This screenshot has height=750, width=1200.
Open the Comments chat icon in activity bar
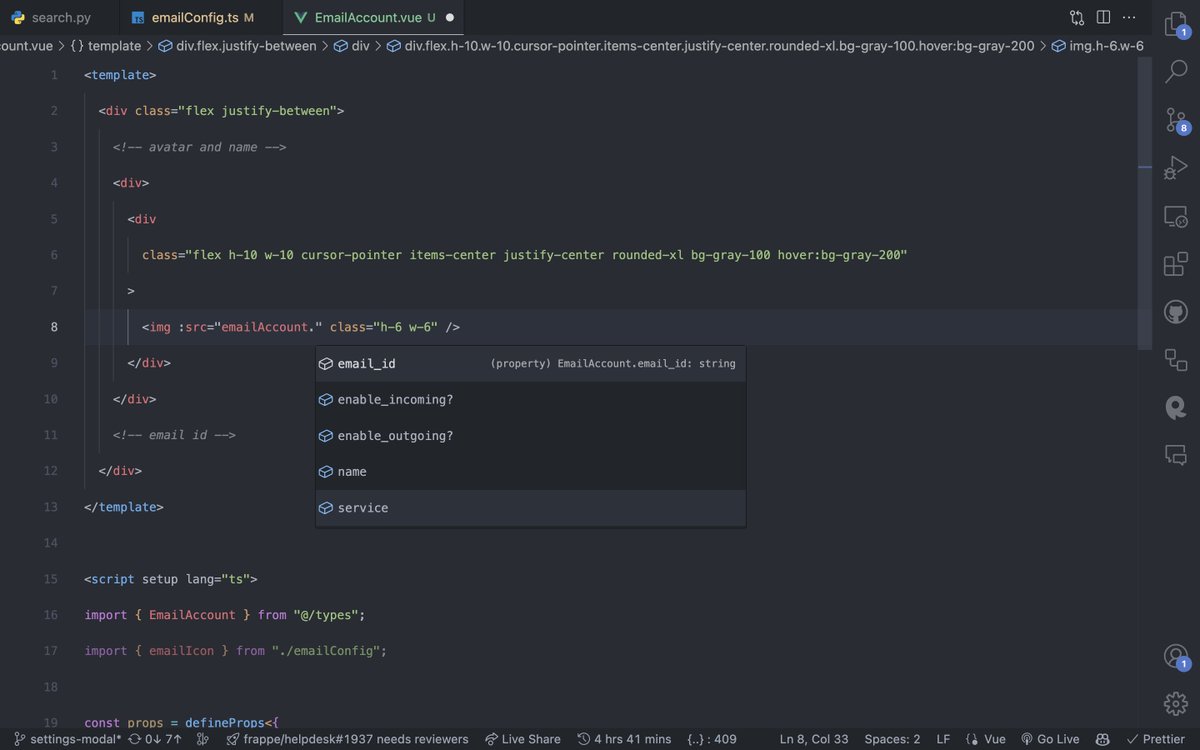click(x=1175, y=456)
